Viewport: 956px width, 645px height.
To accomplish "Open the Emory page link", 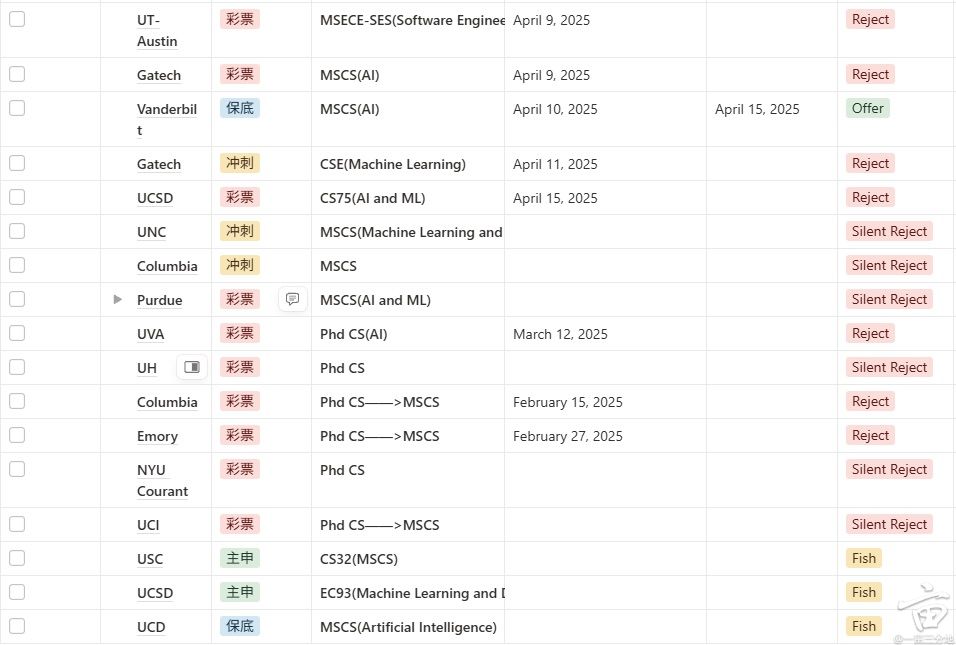I will click(157, 436).
